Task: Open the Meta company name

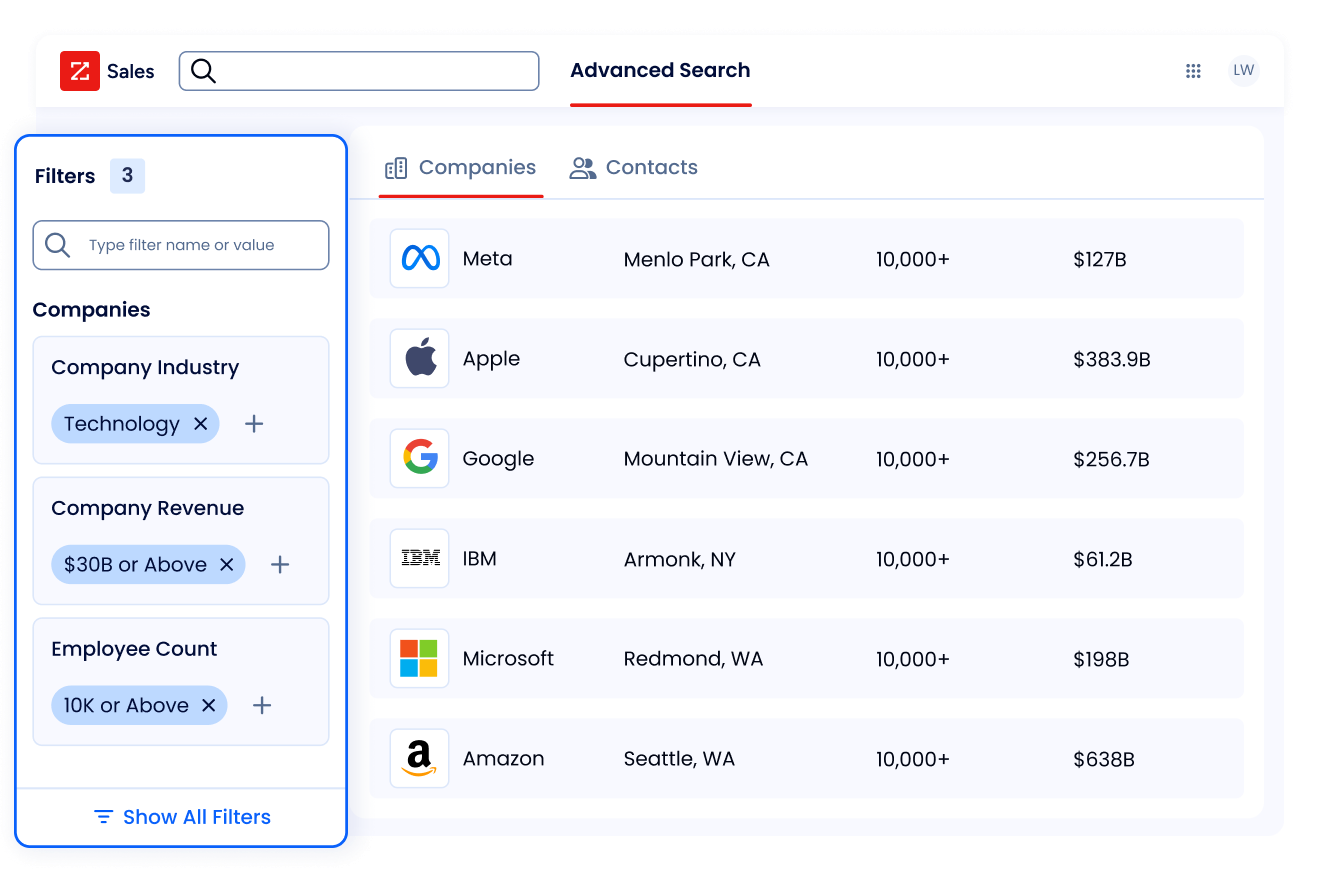Action: (x=487, y=259)
